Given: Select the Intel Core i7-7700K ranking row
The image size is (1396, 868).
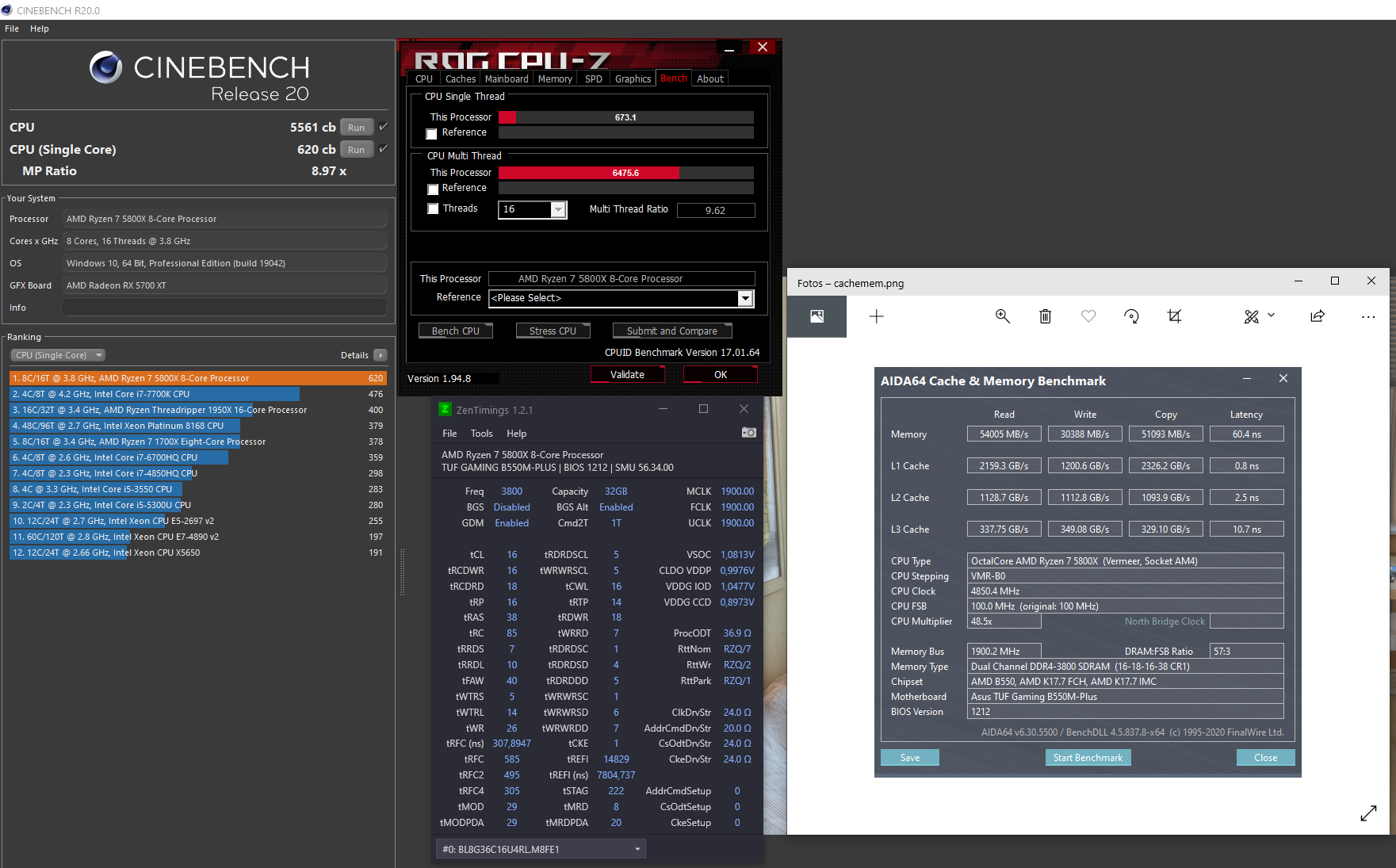Looking at the screenshot, I should coord(197,394).
